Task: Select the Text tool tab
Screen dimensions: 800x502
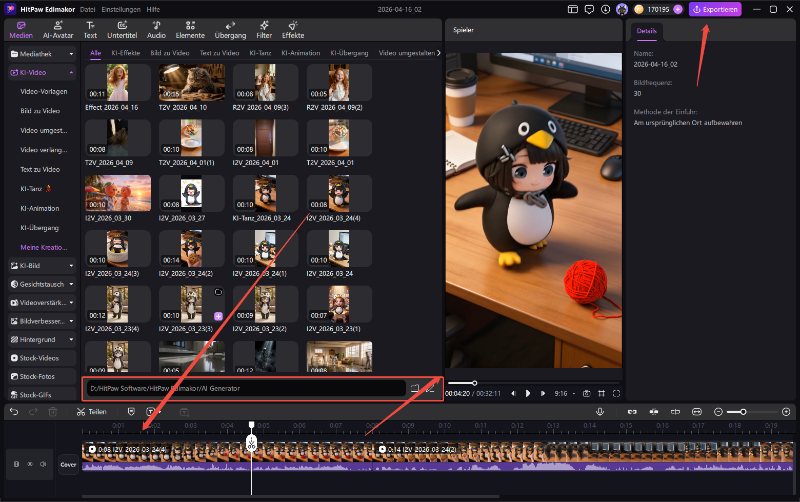Action: click(x=90, y=30)
